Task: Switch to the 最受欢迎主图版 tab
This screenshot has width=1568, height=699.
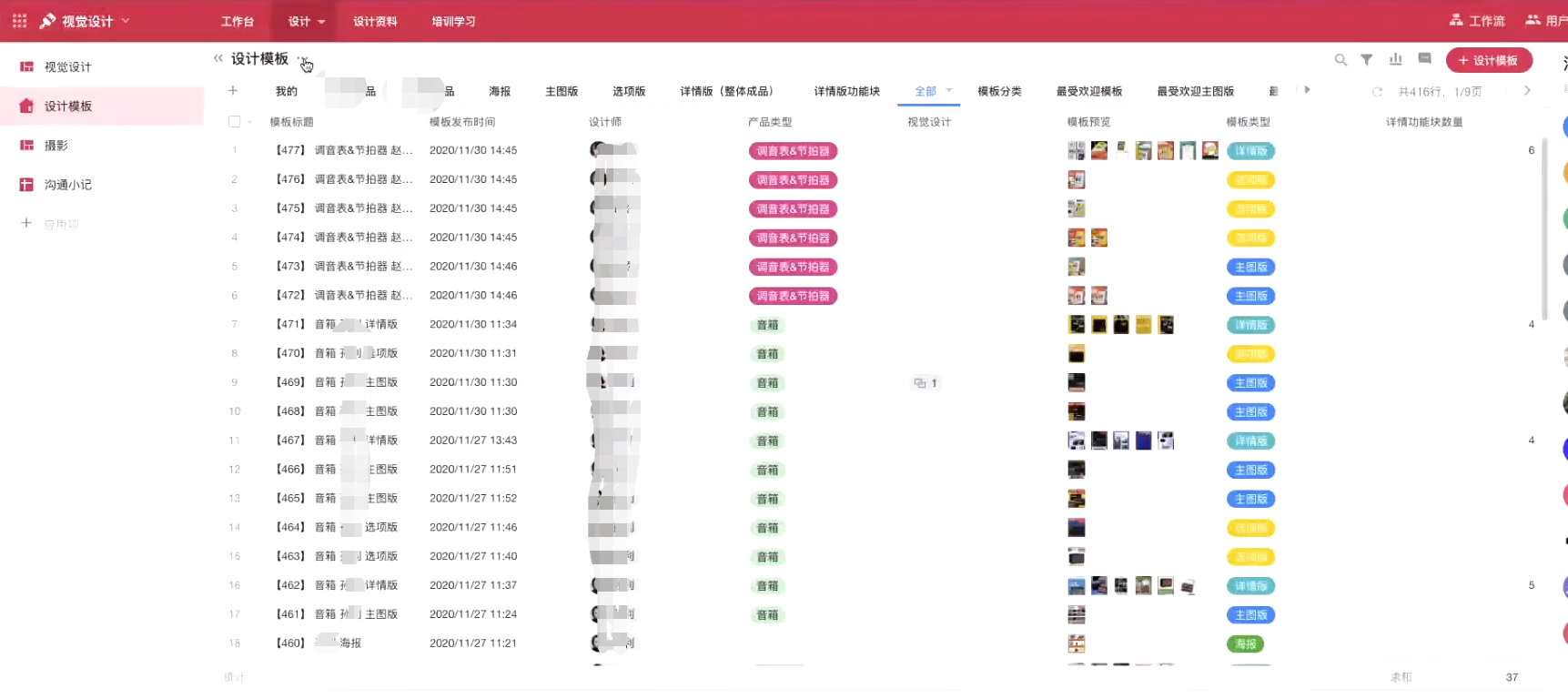Action: pyautogui.click(x=1195, y=91)
